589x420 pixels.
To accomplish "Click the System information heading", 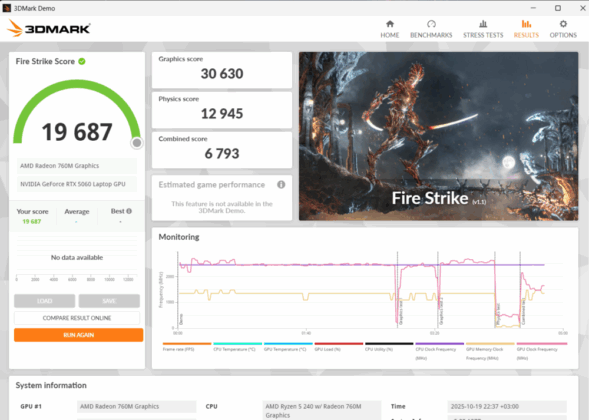I will pyautogui.click(x=51, y=385).
